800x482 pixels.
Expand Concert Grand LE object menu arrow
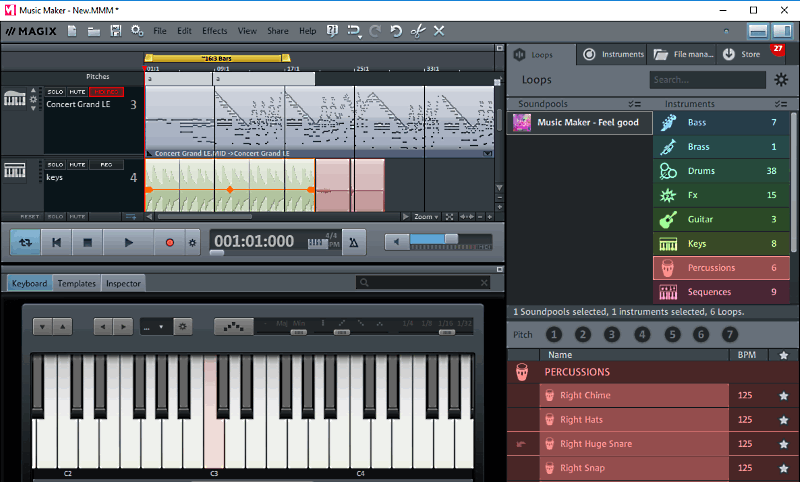click(x=487, y=153)
